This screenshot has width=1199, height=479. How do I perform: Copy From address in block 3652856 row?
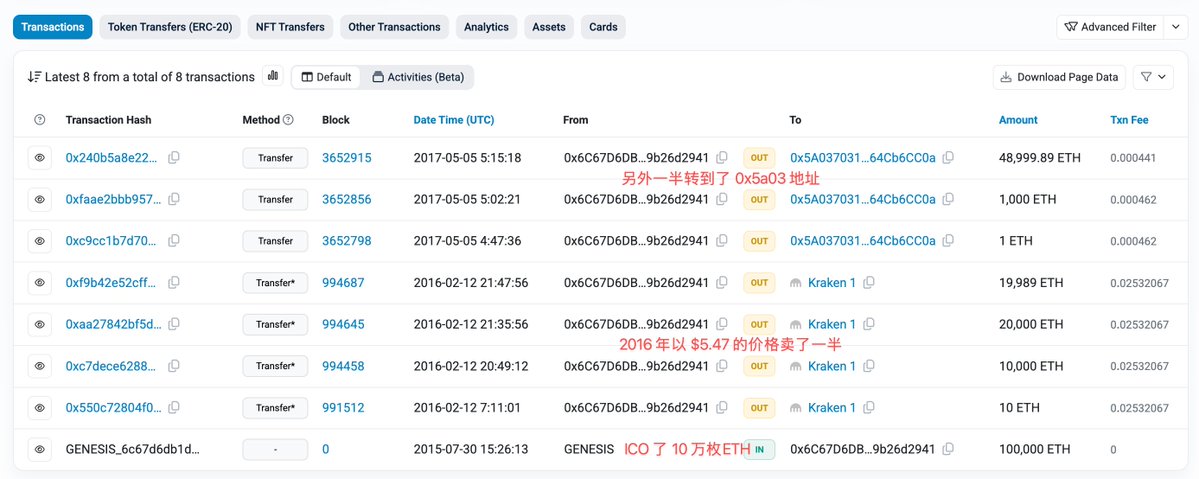coord(721,199)
